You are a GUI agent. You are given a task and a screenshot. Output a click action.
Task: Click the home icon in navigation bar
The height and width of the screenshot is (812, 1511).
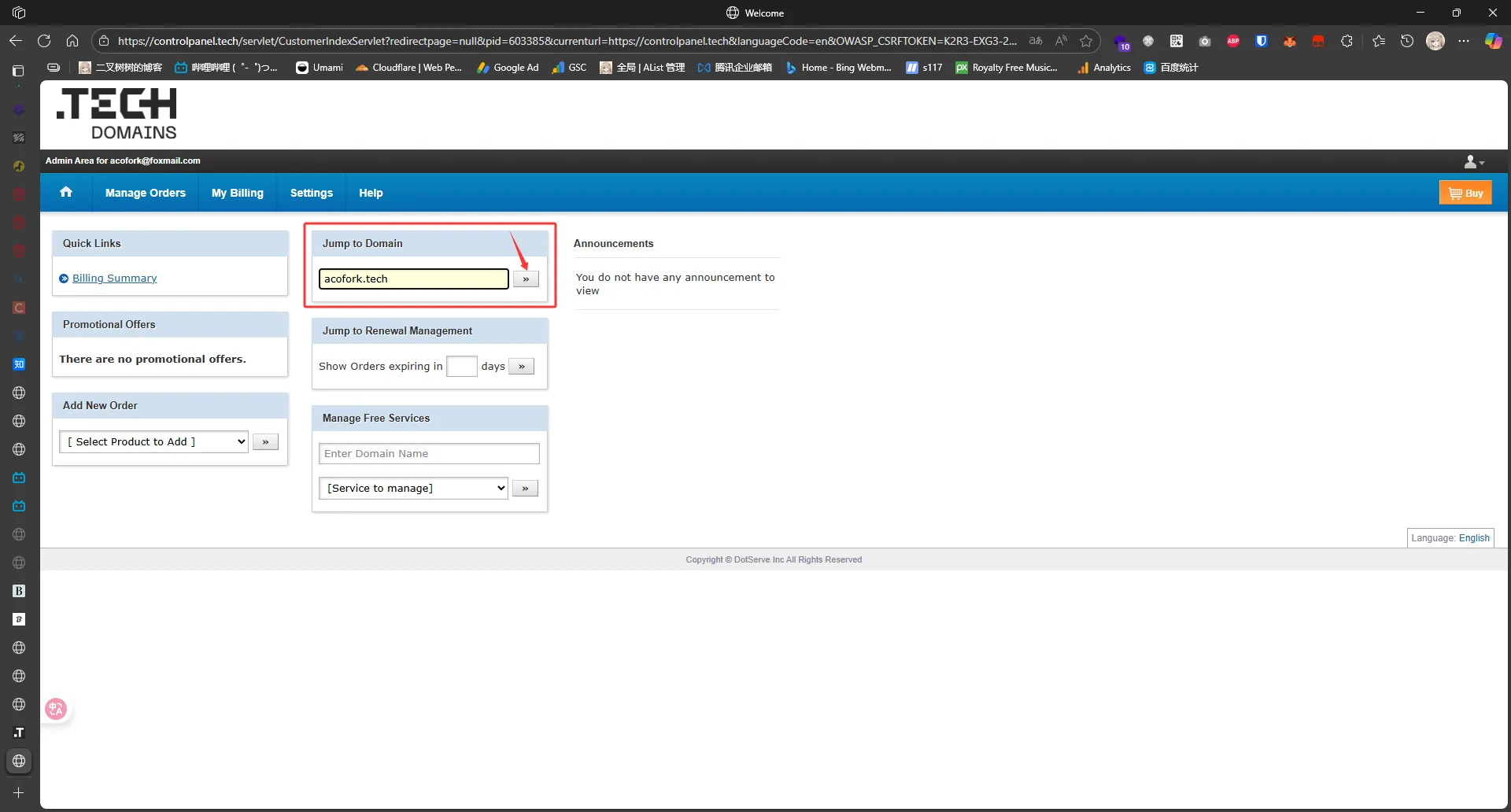66,192
